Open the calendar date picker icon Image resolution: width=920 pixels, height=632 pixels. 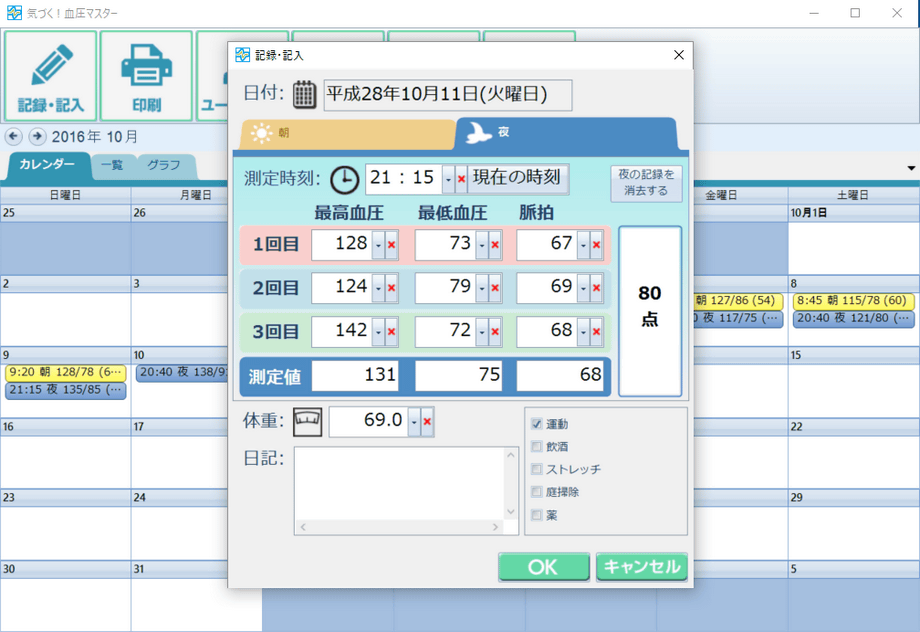pos(305,95)
